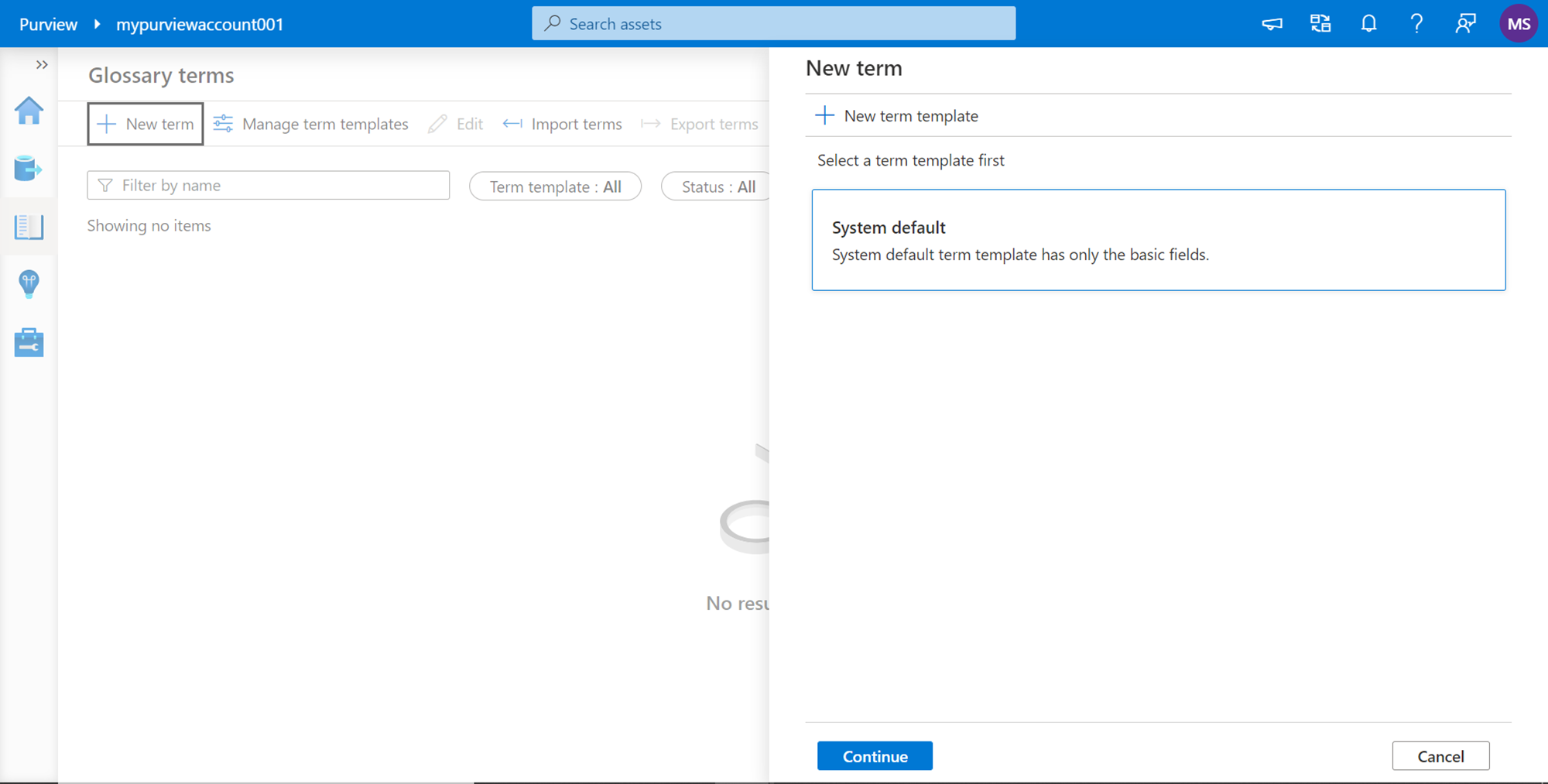Click the Filter by name field
This screenshot has height=784, width=1548.
[269, 186]
